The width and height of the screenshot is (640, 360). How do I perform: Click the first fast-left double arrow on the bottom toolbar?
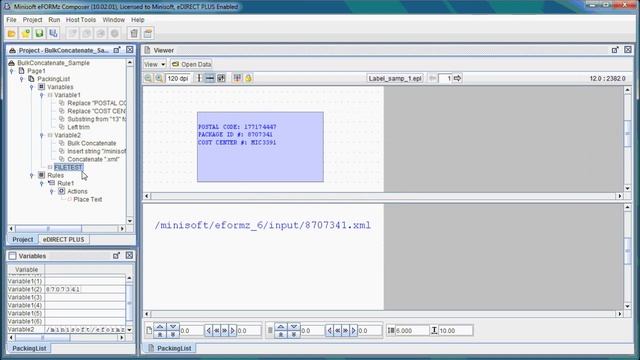pos(217,331)
